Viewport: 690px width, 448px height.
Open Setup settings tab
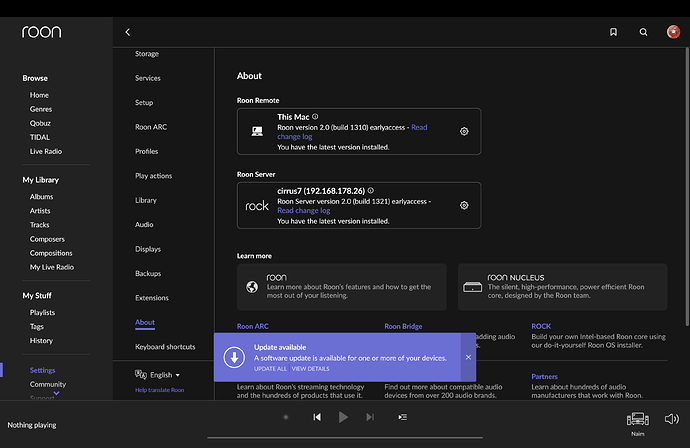pos(144,103)
